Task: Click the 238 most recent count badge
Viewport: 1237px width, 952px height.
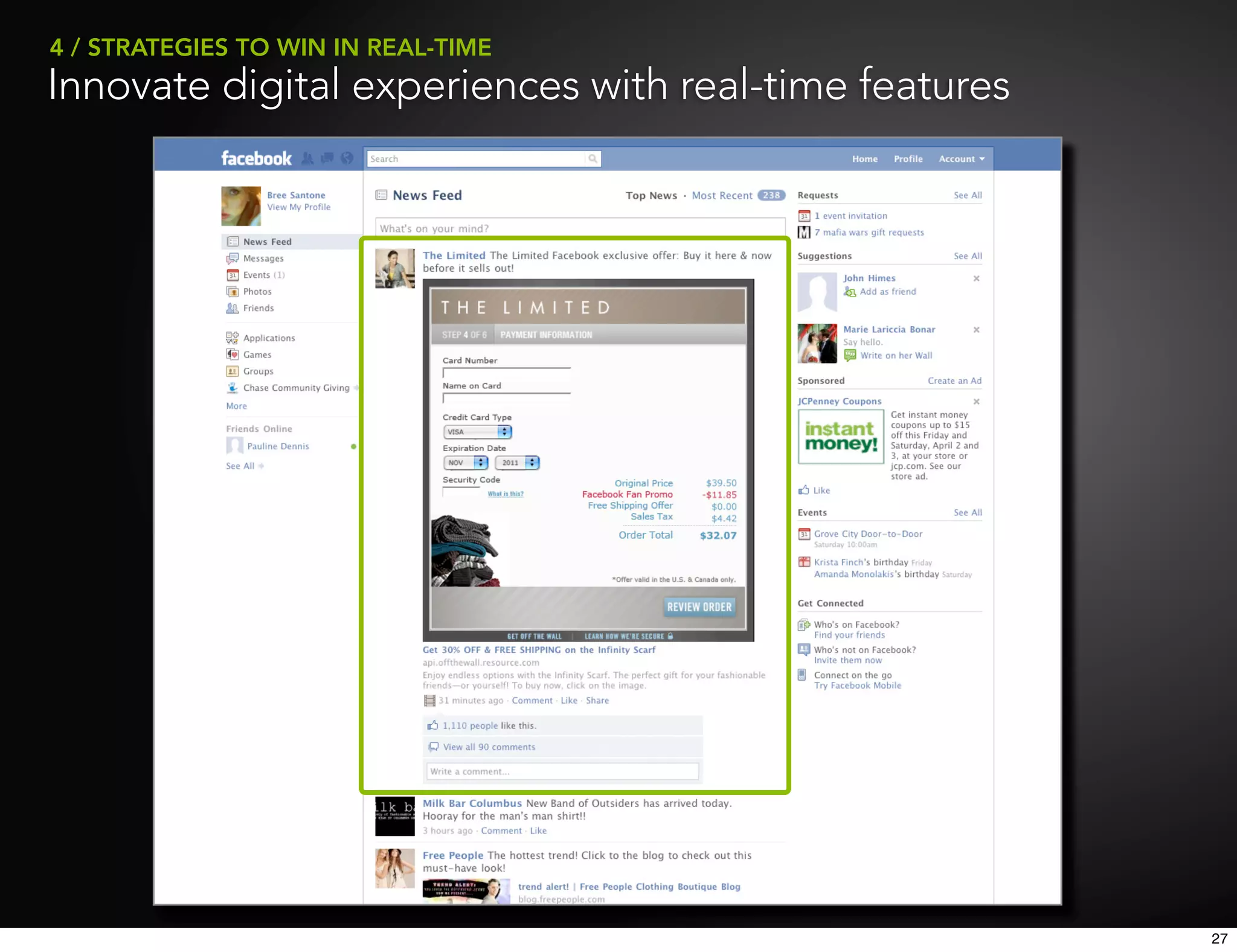Action: [771, 195]
